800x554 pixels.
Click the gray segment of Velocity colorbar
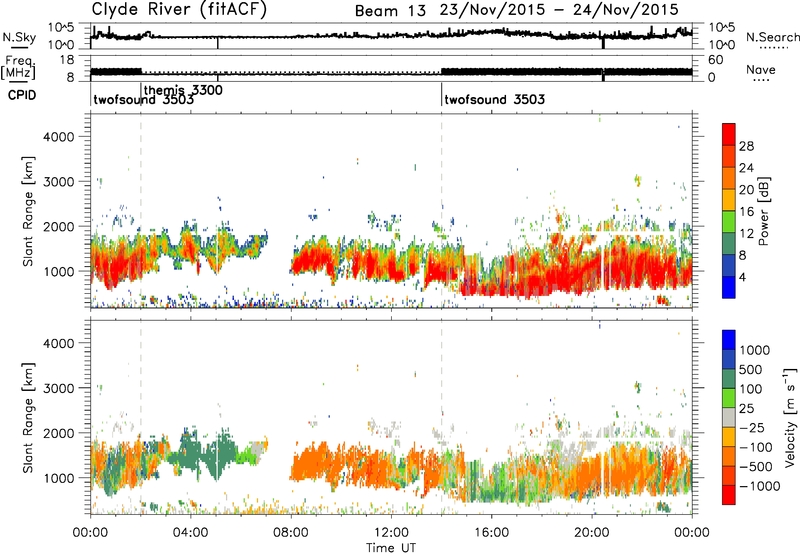[729, 418]
